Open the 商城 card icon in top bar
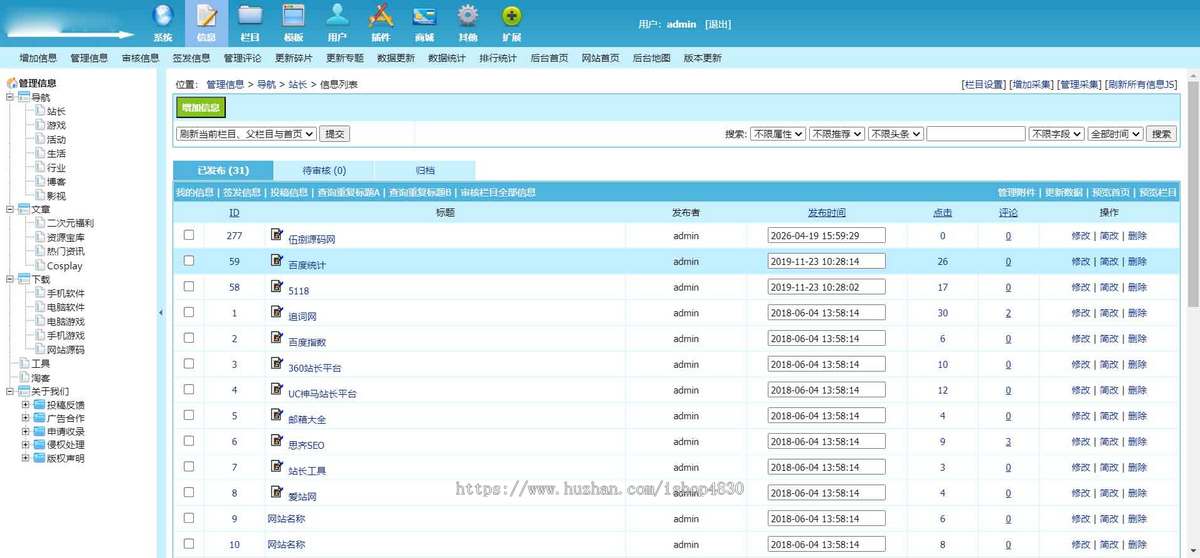The image size is (1200, 558). [x=424, y=16]
